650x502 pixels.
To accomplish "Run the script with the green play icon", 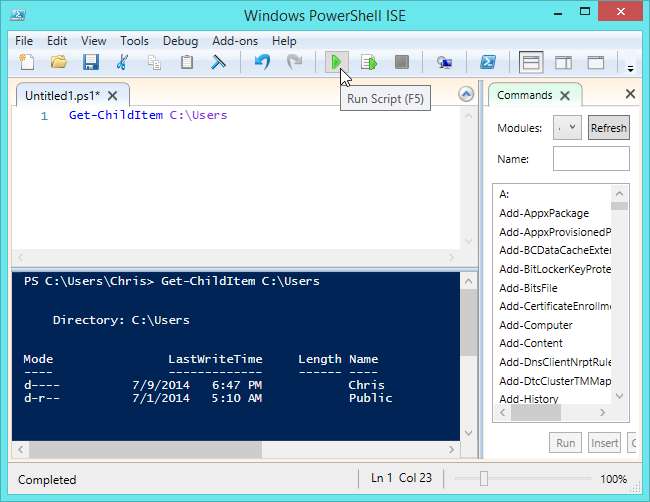I will [336, 62].
